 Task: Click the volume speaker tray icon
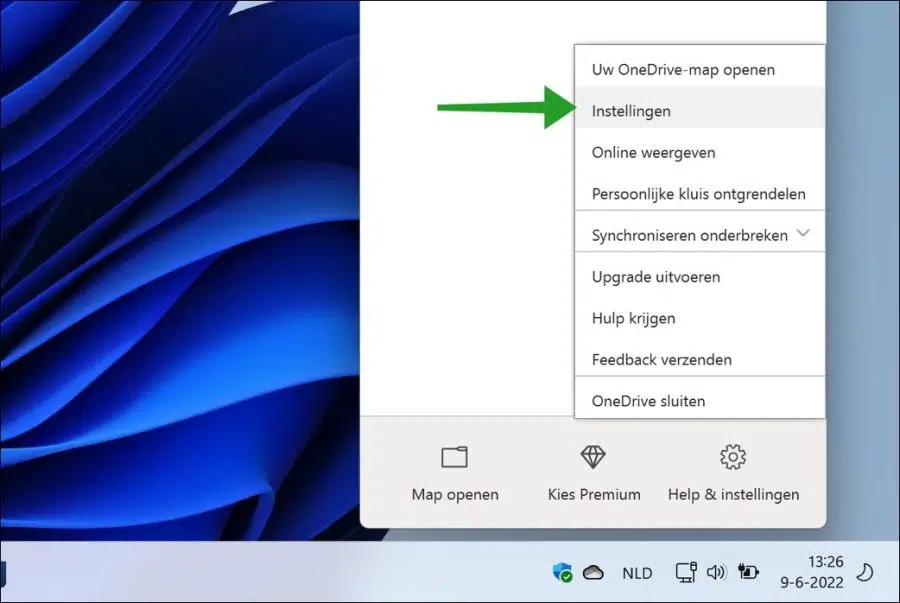click(x=716, y=572)
